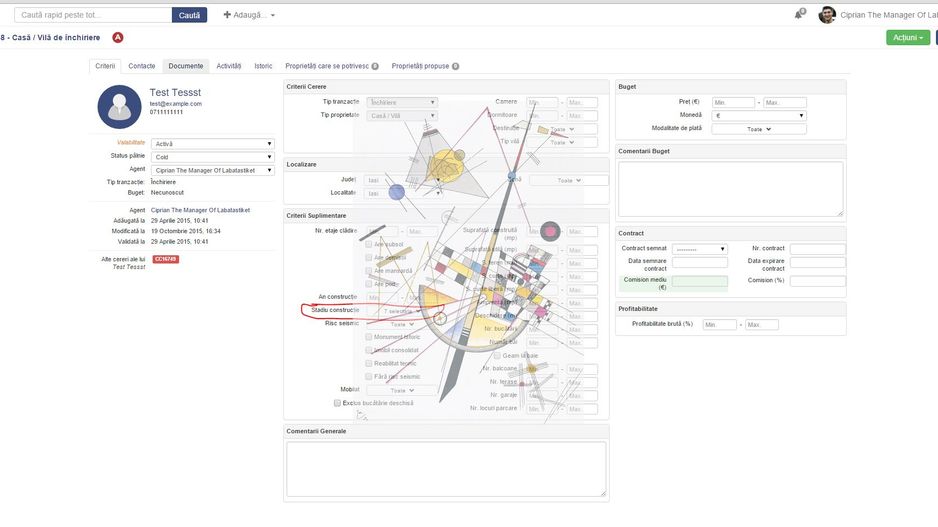
Task: Expand the Status pâlnie dropdown
Action: tap(213, 157)
